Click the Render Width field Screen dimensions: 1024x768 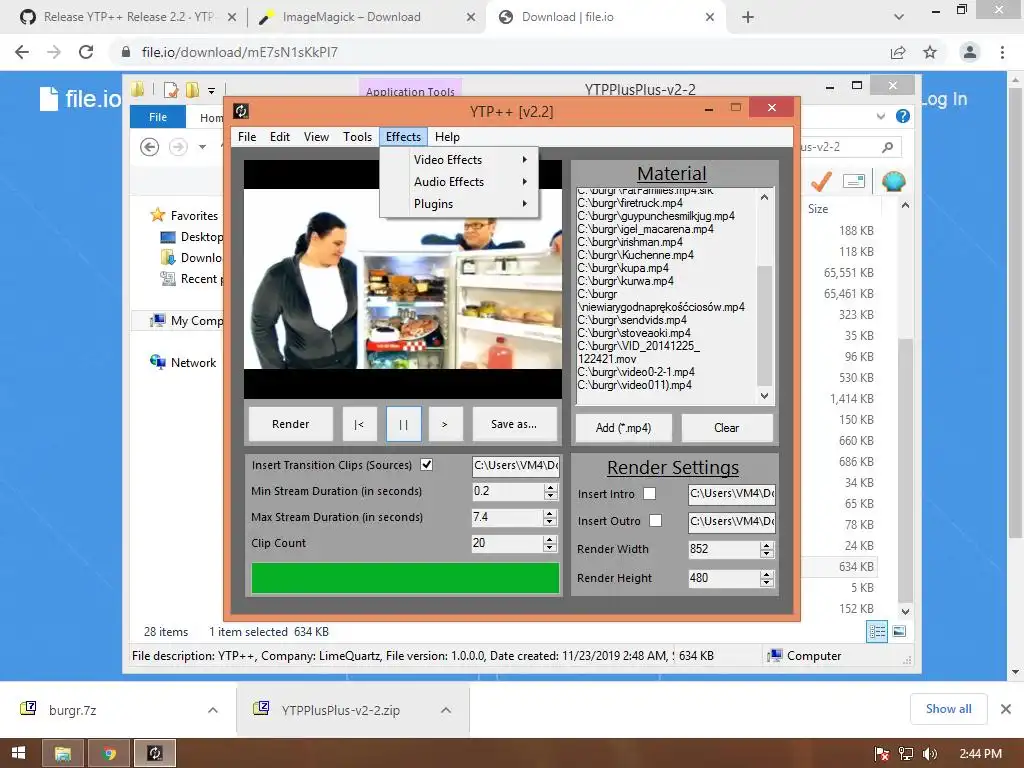pos(724,549)
